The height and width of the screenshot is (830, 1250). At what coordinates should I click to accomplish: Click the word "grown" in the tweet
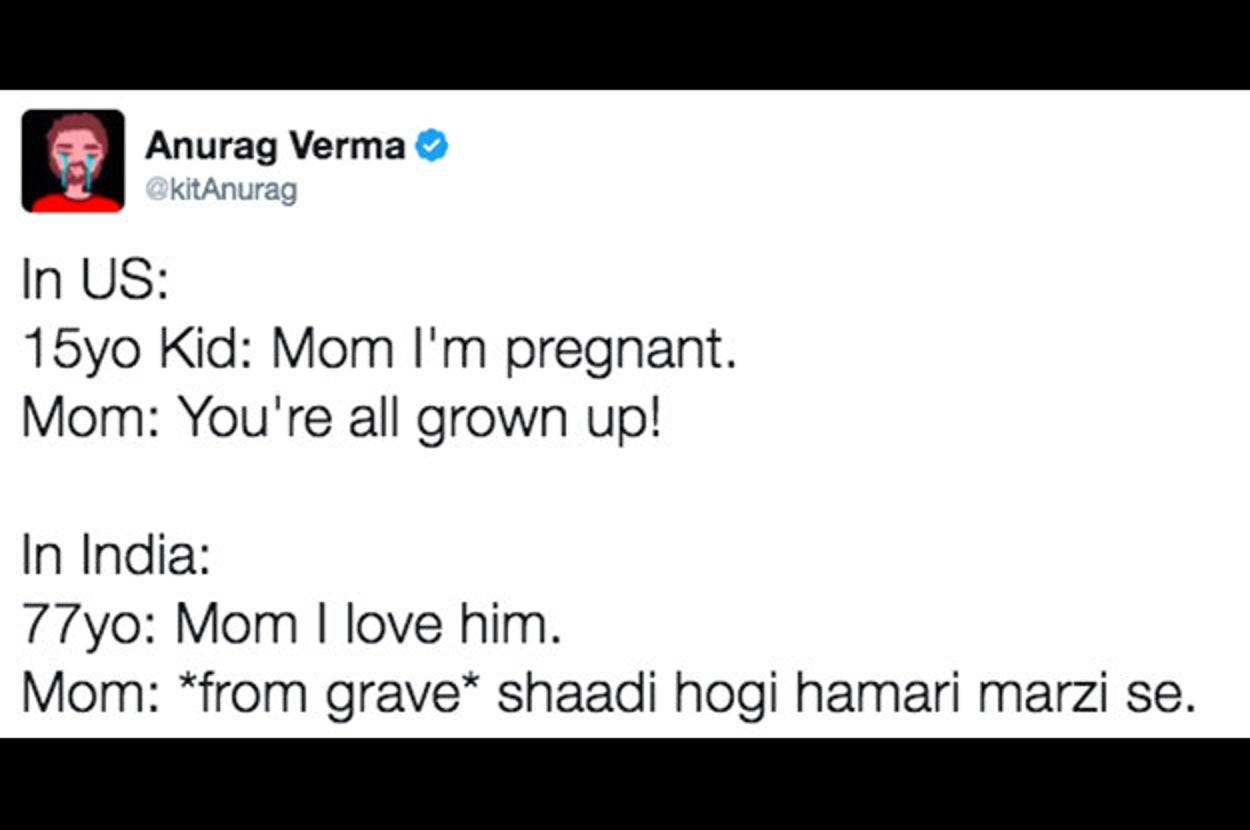pos(476,420)
